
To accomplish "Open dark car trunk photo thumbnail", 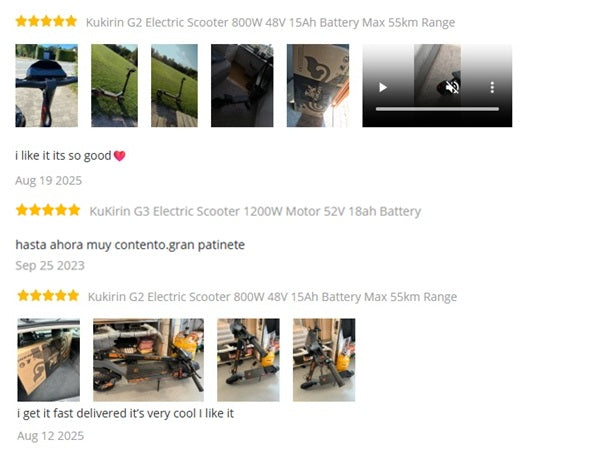I will 242,85.
